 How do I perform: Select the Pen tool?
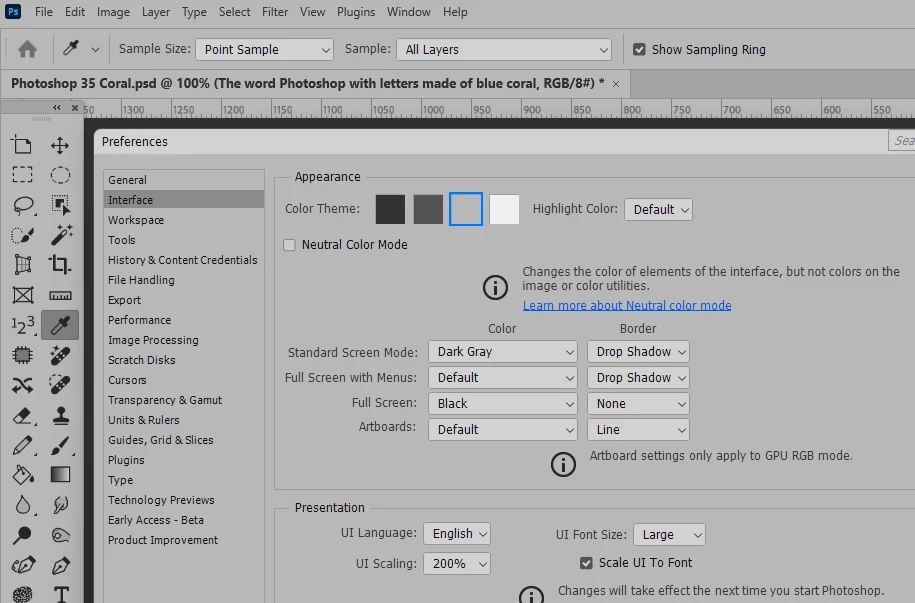pyautogui.click(x=60, y=565)
